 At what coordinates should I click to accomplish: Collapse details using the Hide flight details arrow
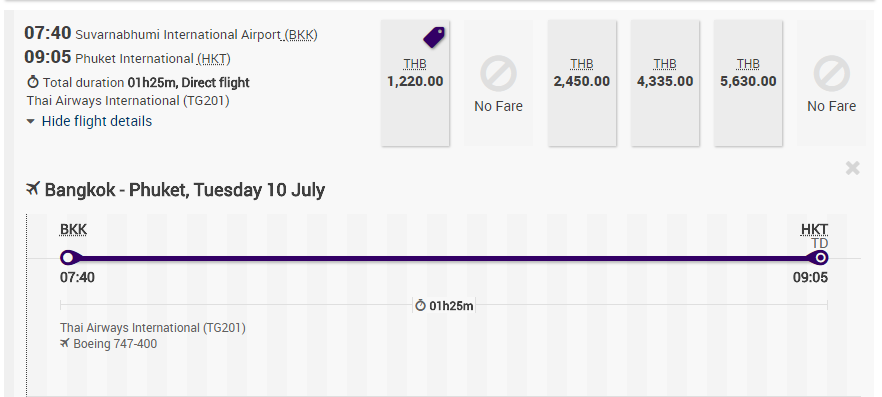click(31, 121)
